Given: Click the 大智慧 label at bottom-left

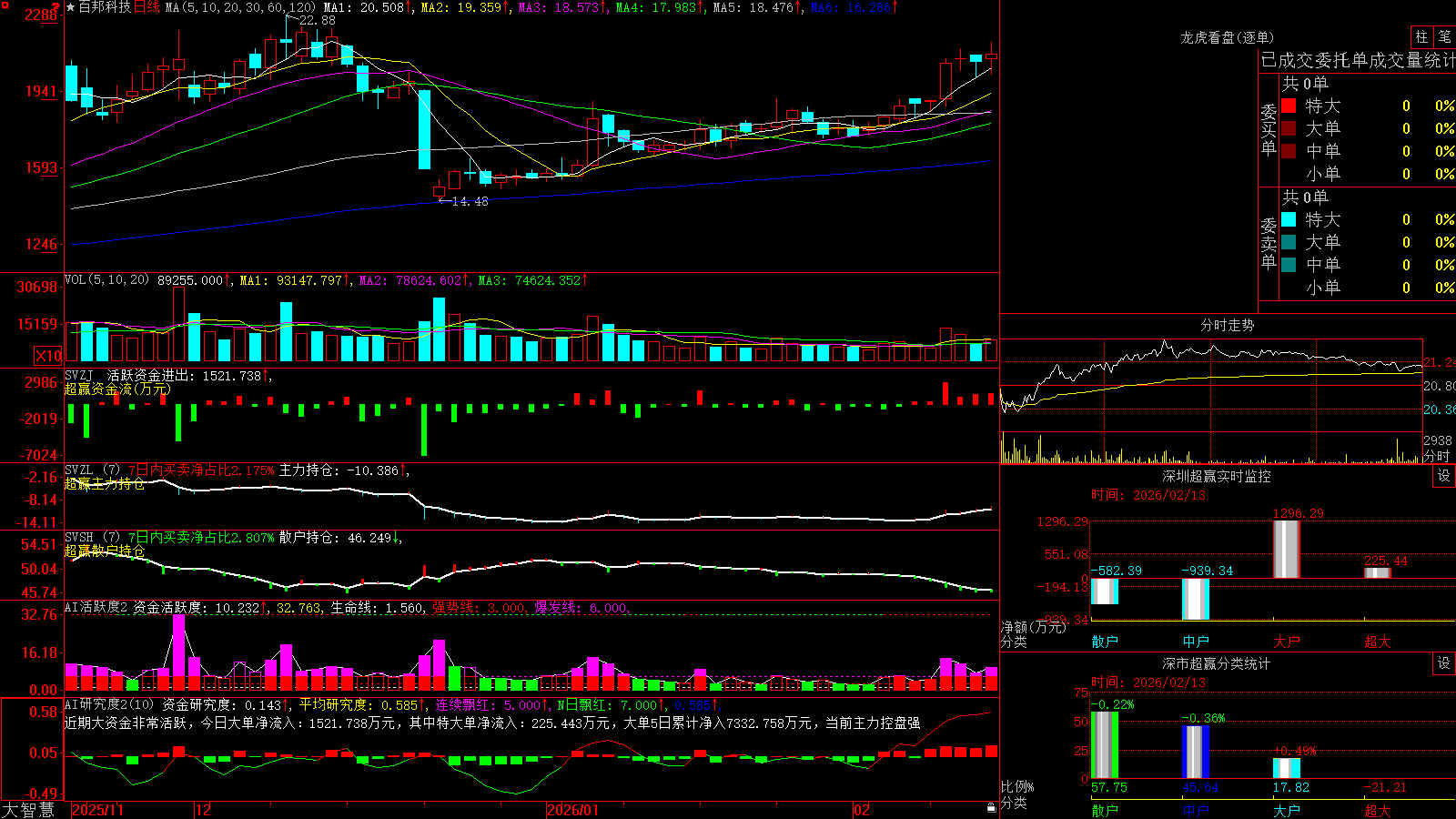Looking at the screenshot, I should 28,809.
